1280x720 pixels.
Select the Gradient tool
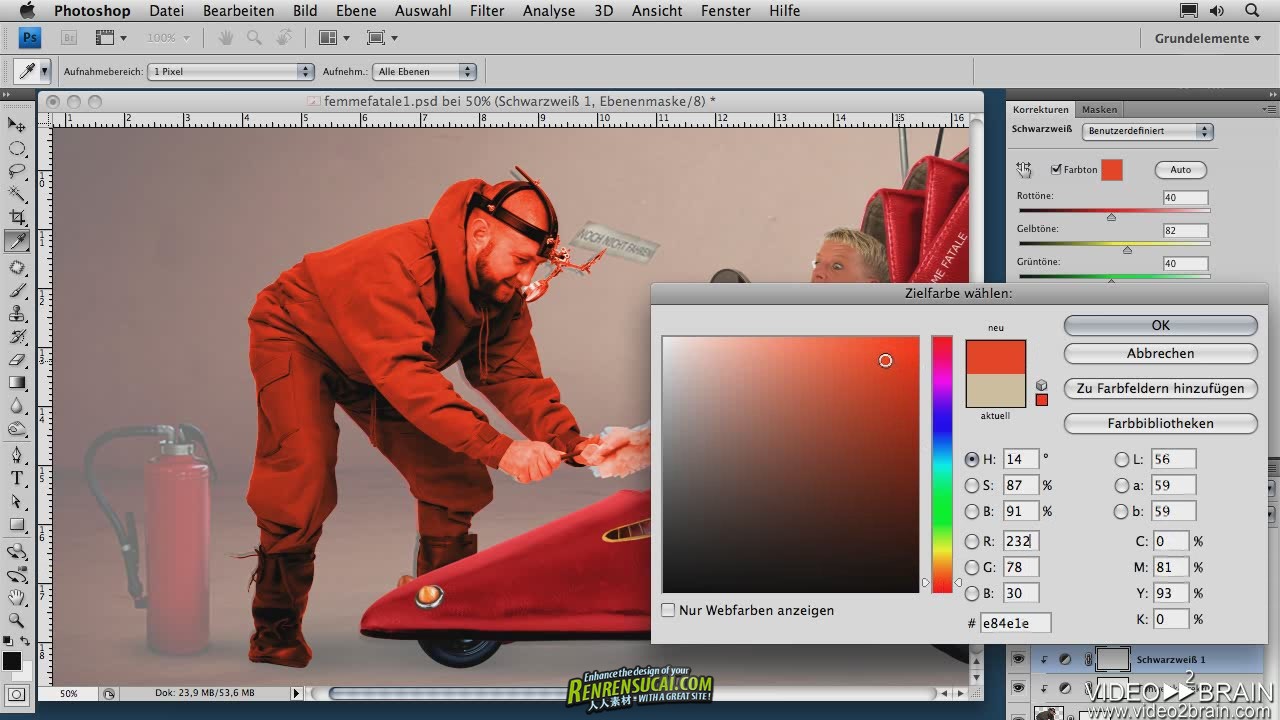point(17,382)
